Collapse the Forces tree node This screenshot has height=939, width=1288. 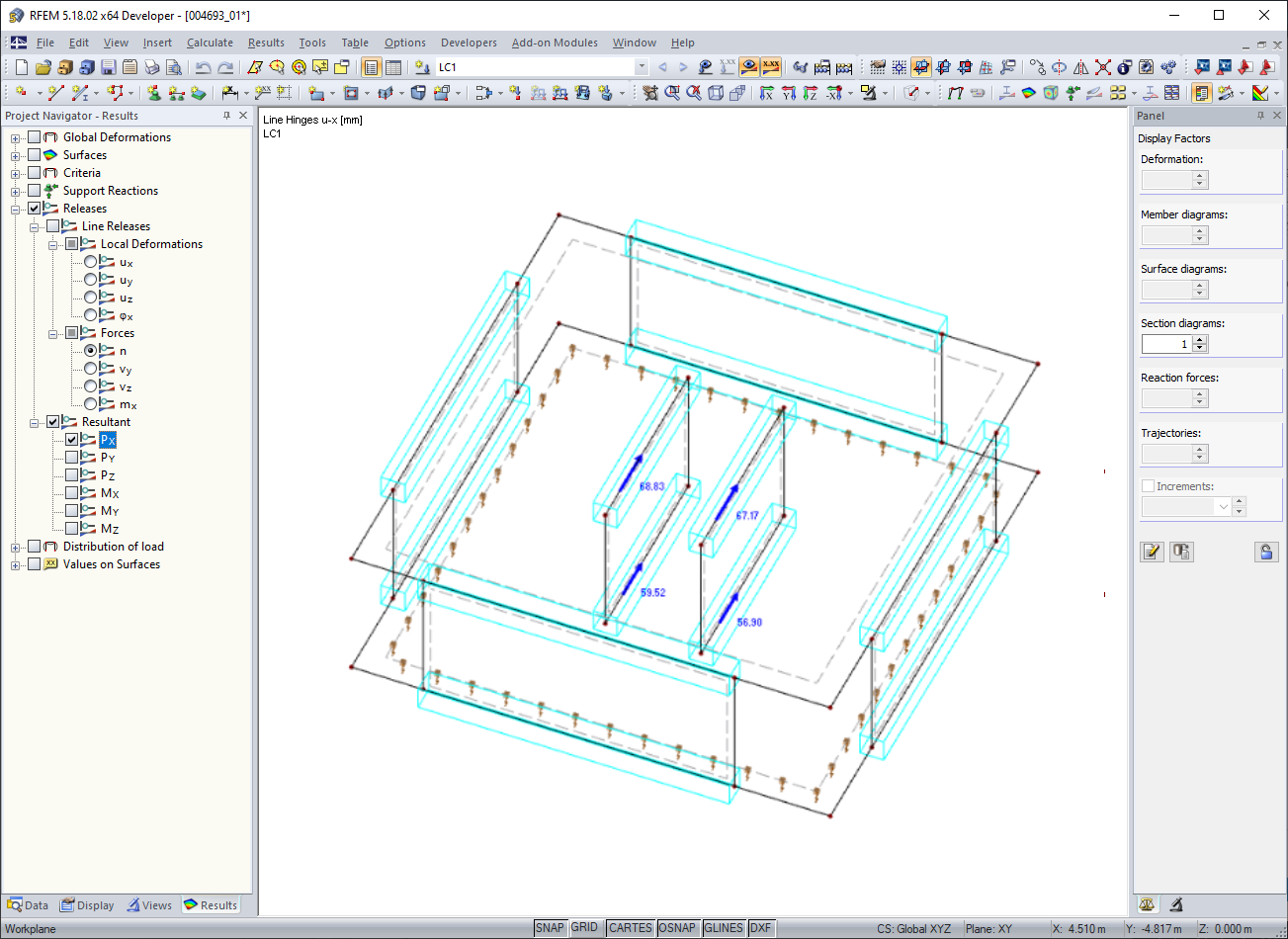tap(53, 333)
